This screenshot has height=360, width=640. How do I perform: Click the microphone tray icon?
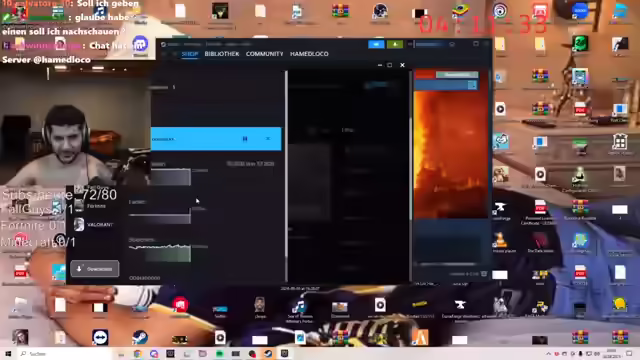tap(580, 354)
